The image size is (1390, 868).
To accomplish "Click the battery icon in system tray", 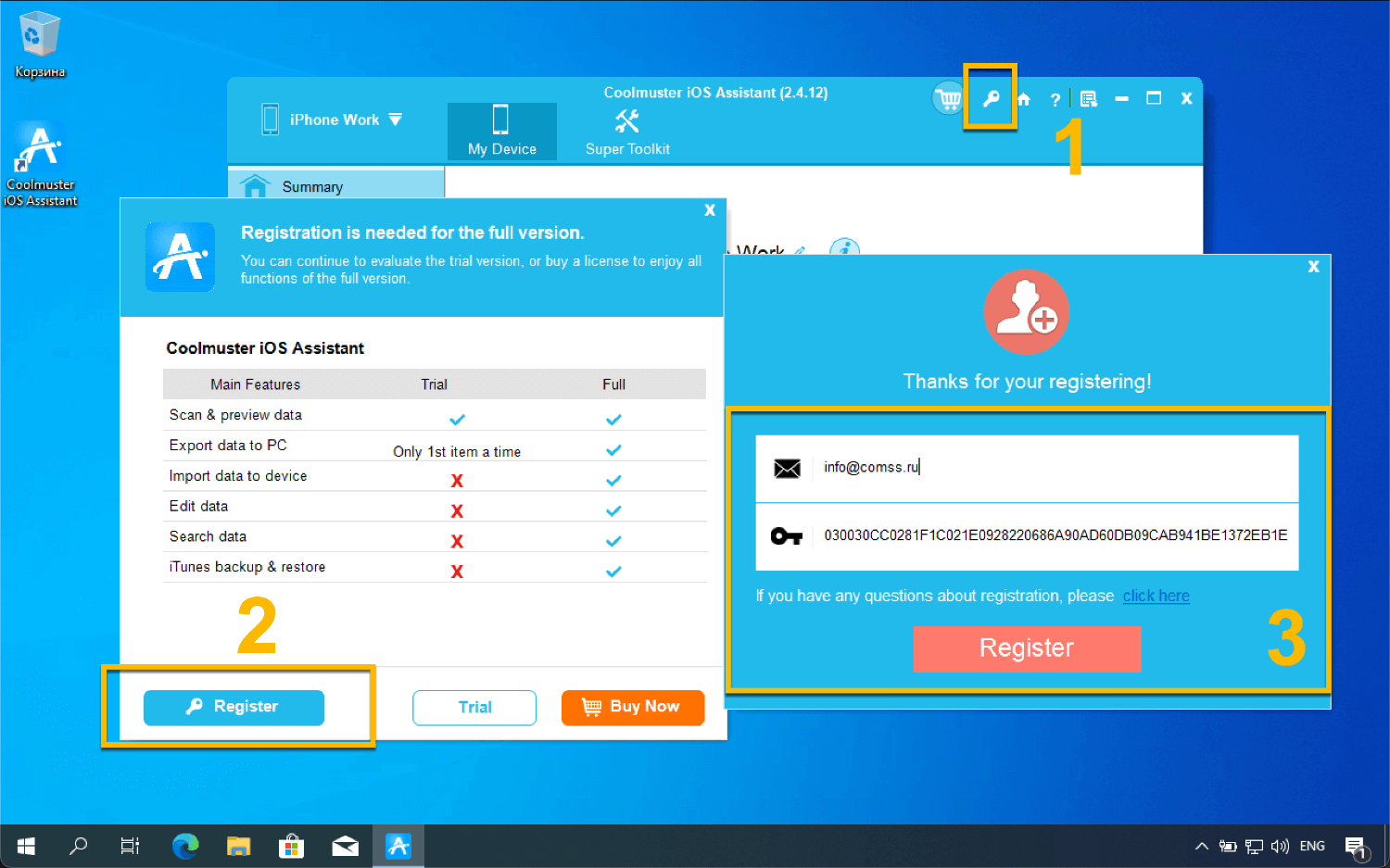I will coord(1228,846).
